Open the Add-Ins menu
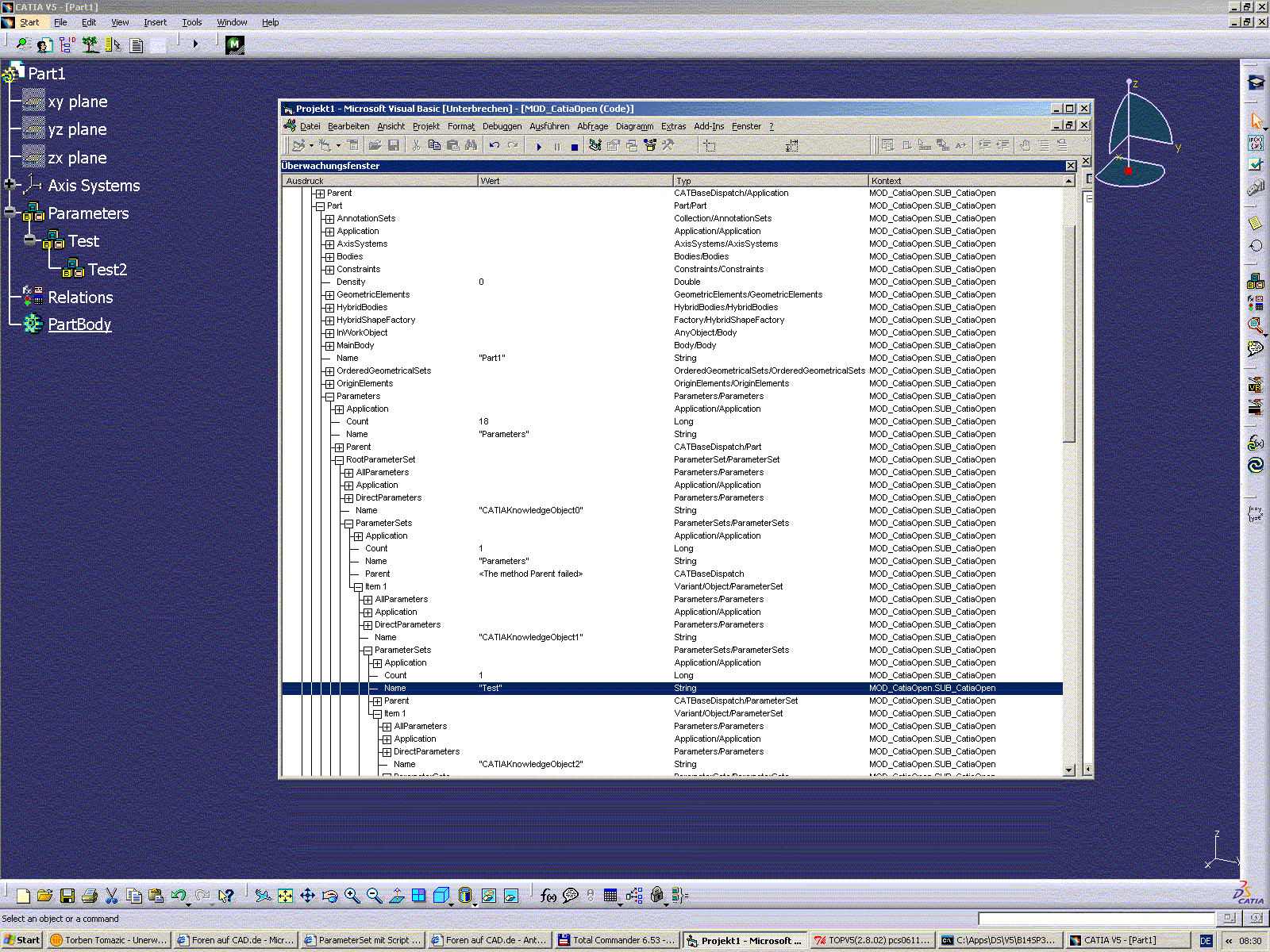Image resolution: width=1270 pixels, height=952 pixels. (x=709, y=126)
